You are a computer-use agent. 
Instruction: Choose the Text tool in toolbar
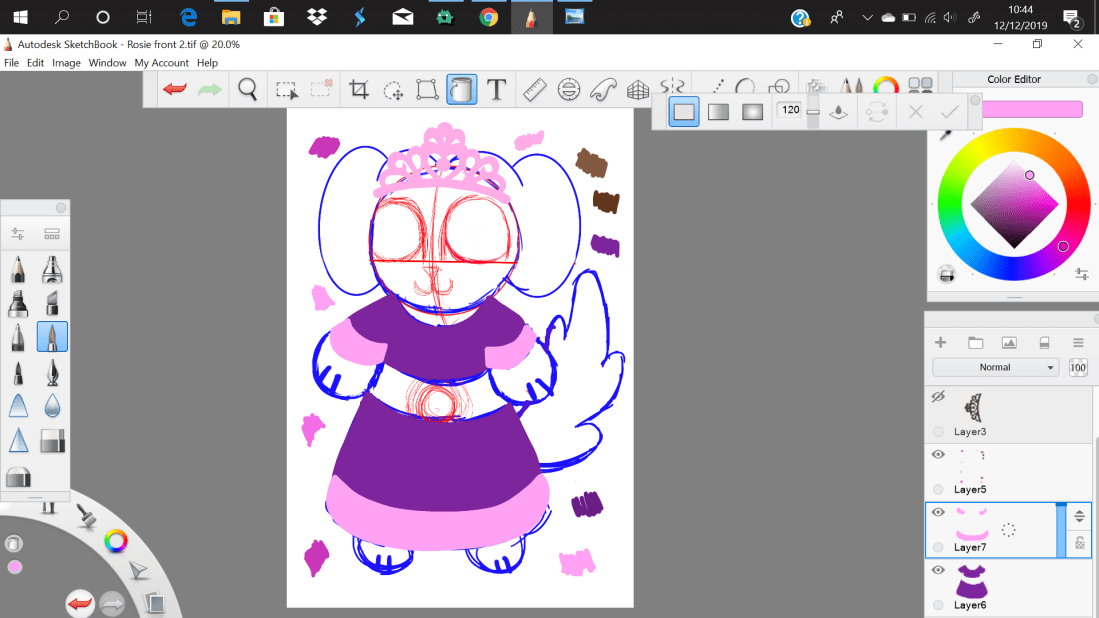pyautogui.click(x=496, y=90)
